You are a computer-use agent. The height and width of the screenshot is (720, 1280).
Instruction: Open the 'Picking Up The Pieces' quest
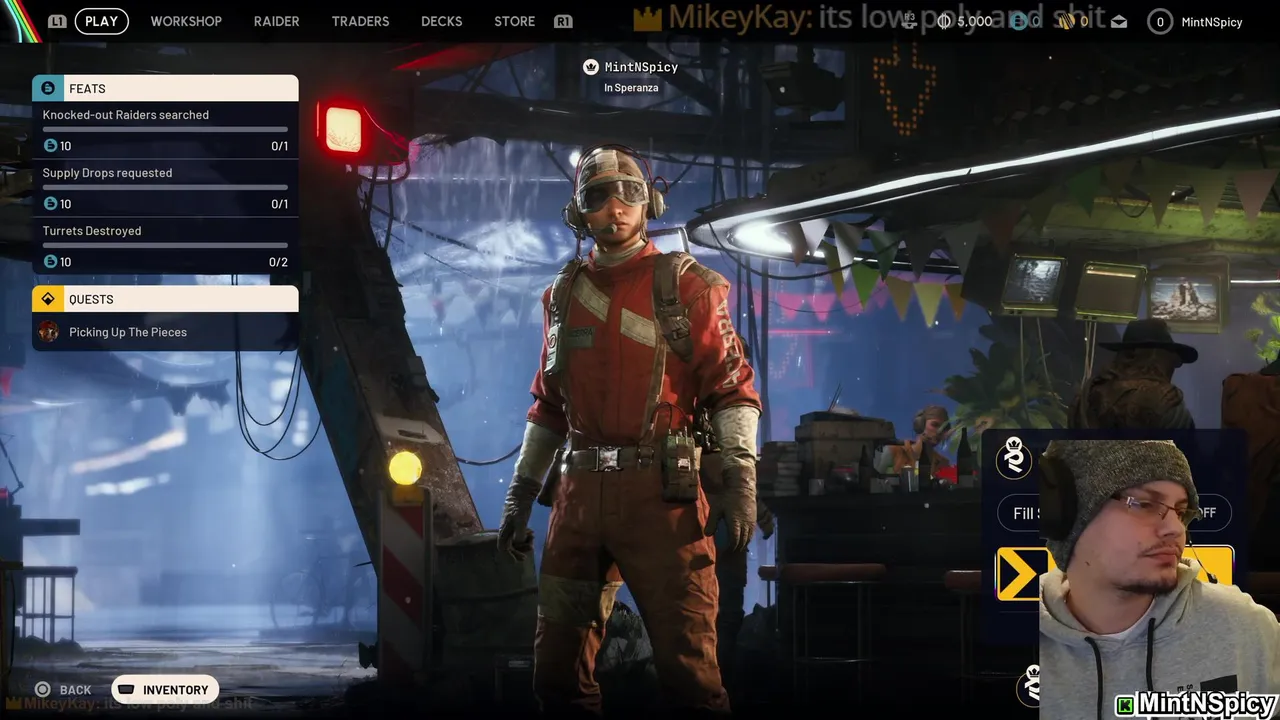165,332
